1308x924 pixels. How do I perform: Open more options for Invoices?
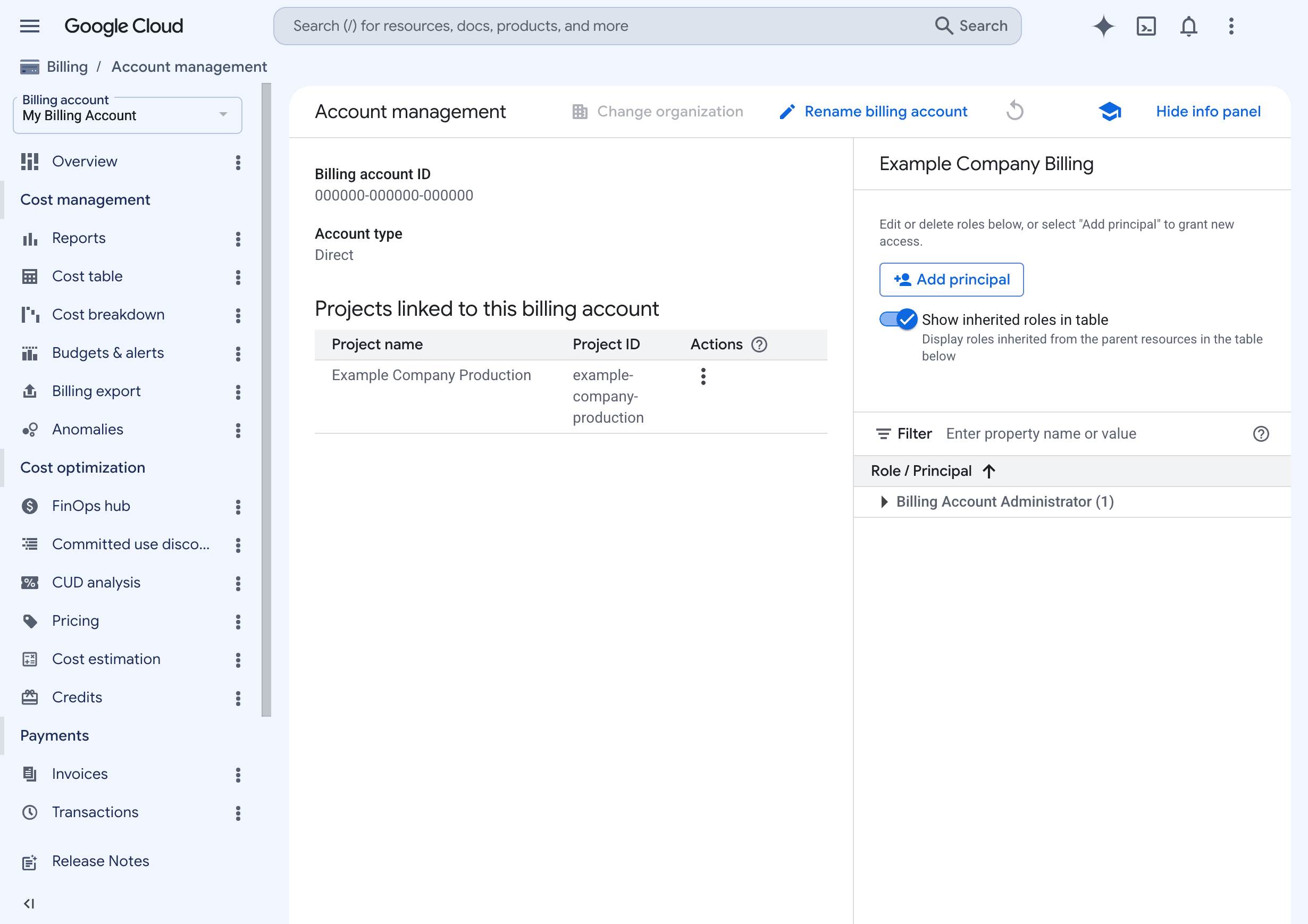tap(238, 775)
